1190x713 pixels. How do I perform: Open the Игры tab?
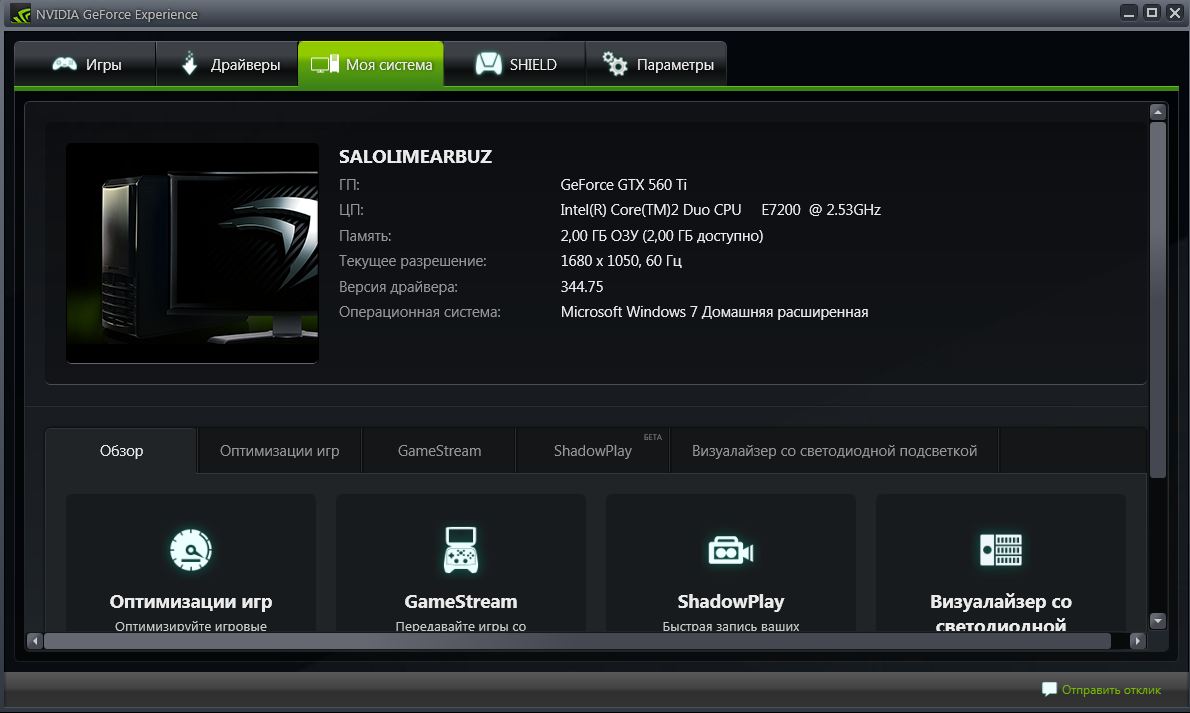(85, 65)
